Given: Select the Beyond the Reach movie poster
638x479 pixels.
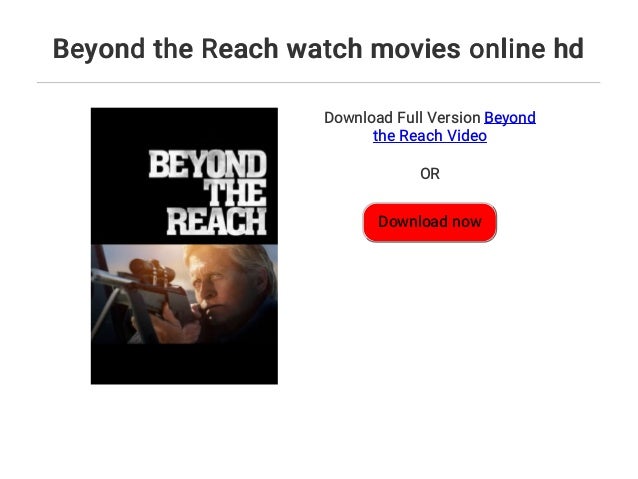Looking at the screenshot, I should pyautogui.click(x=184, y=246).
